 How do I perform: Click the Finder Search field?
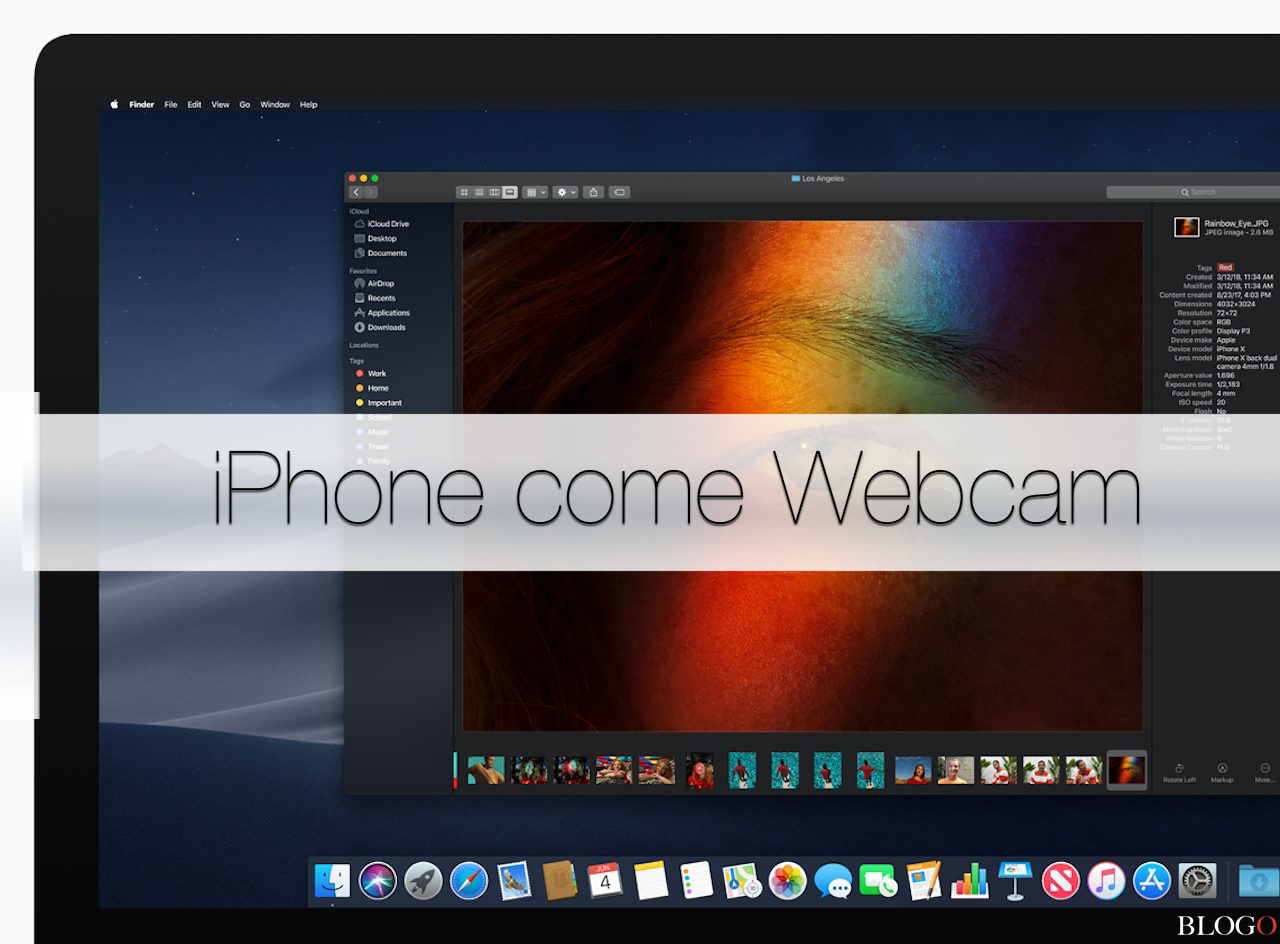coord(1193,192)
